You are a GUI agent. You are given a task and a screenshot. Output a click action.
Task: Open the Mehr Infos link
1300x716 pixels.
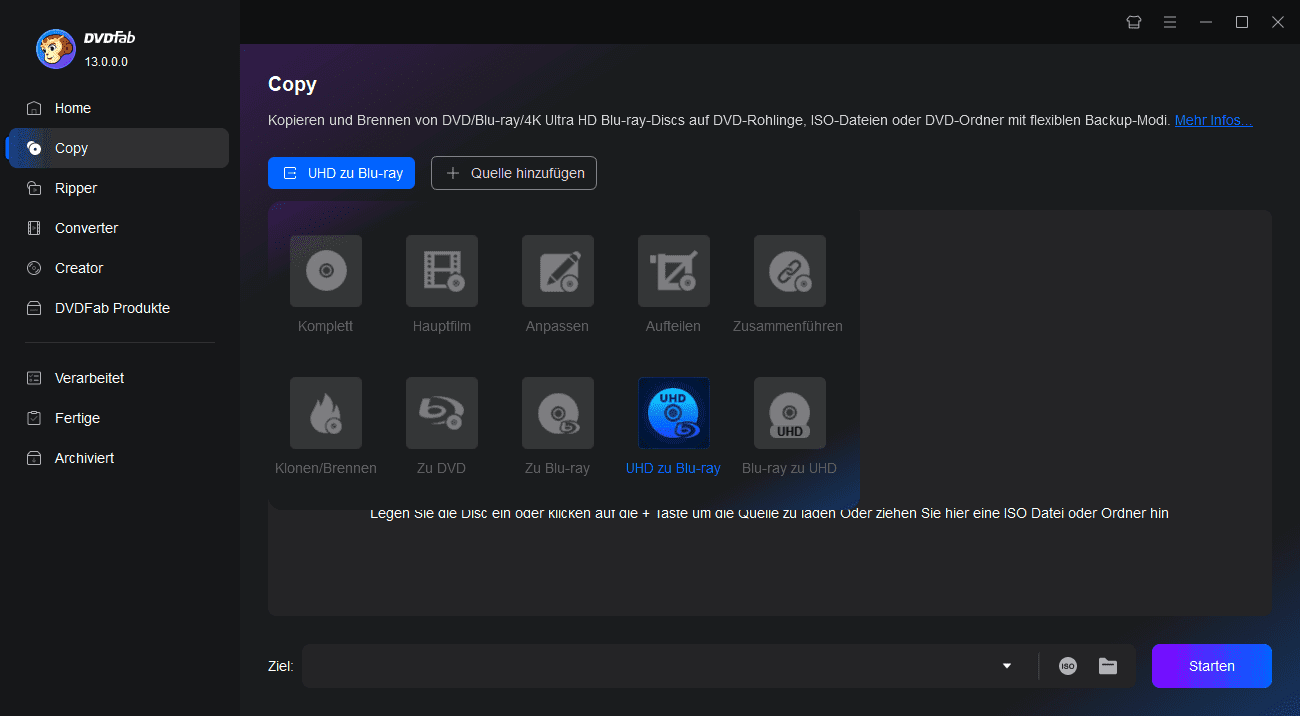click(x=1213, y=120)
